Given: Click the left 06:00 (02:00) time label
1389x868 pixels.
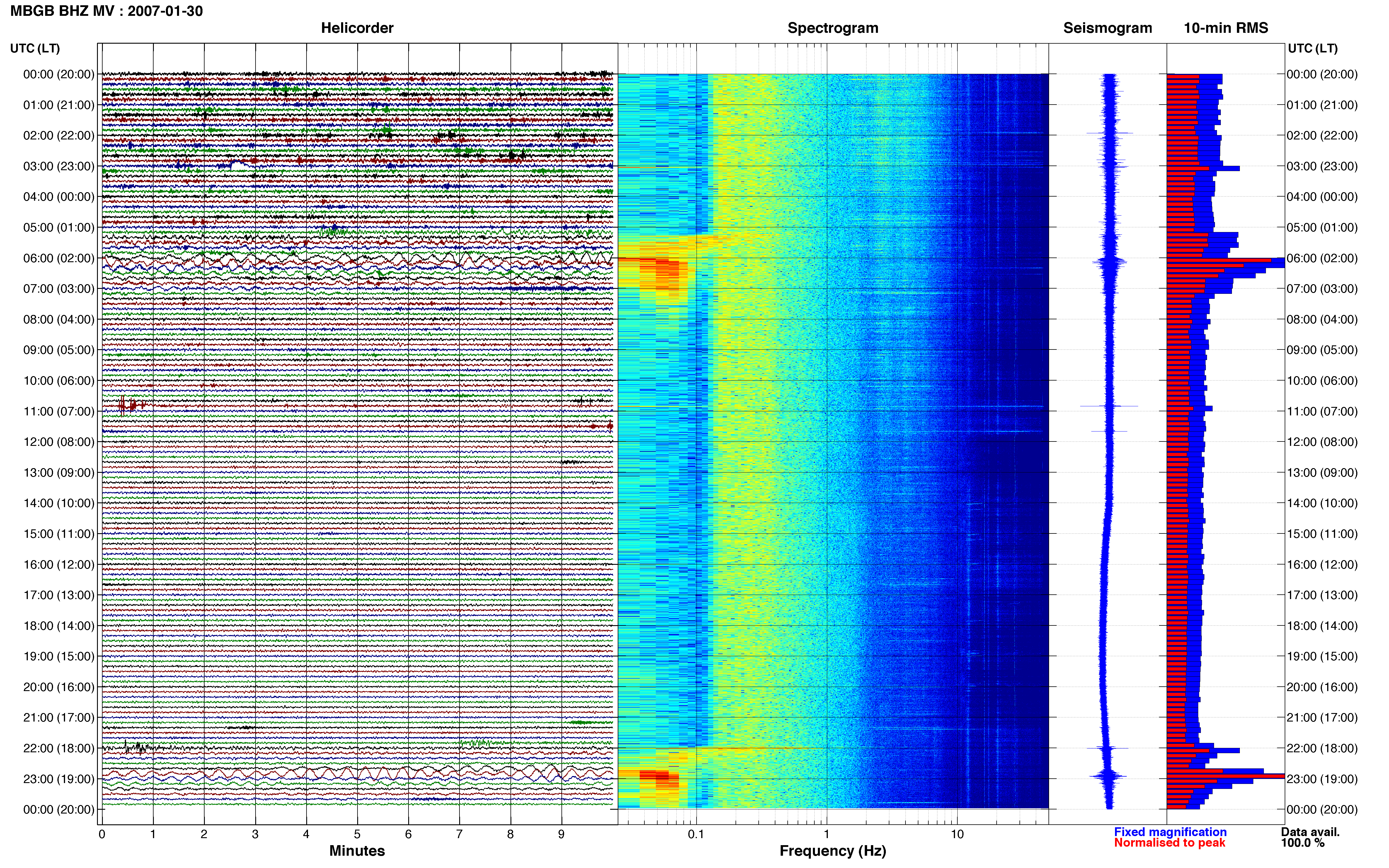Looking at the screenshot, I should pyautogui.click(x=59, y=258).
